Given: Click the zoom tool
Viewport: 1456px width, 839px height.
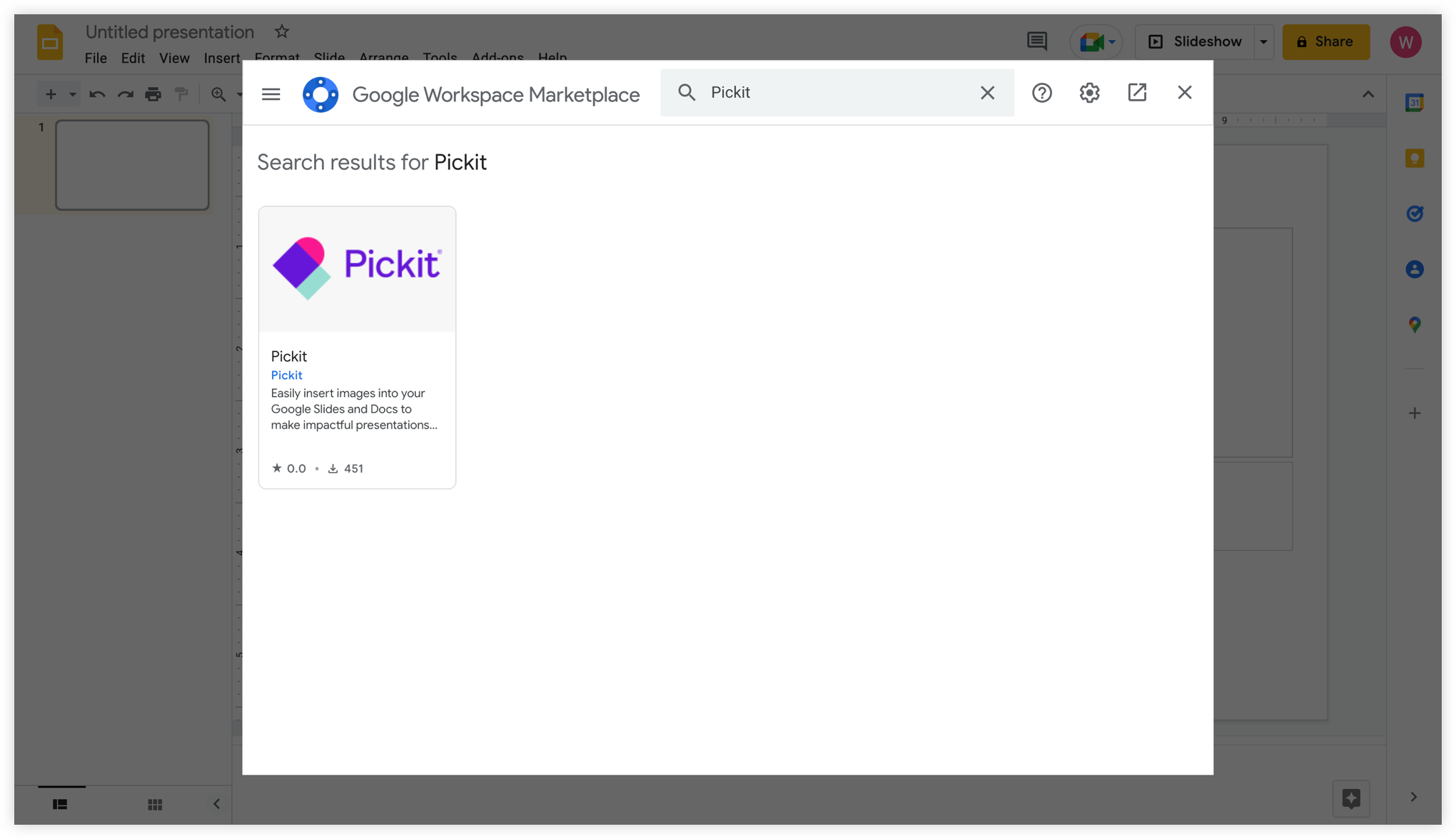Looking at the screenshot, I should click(x=218, y=94).
